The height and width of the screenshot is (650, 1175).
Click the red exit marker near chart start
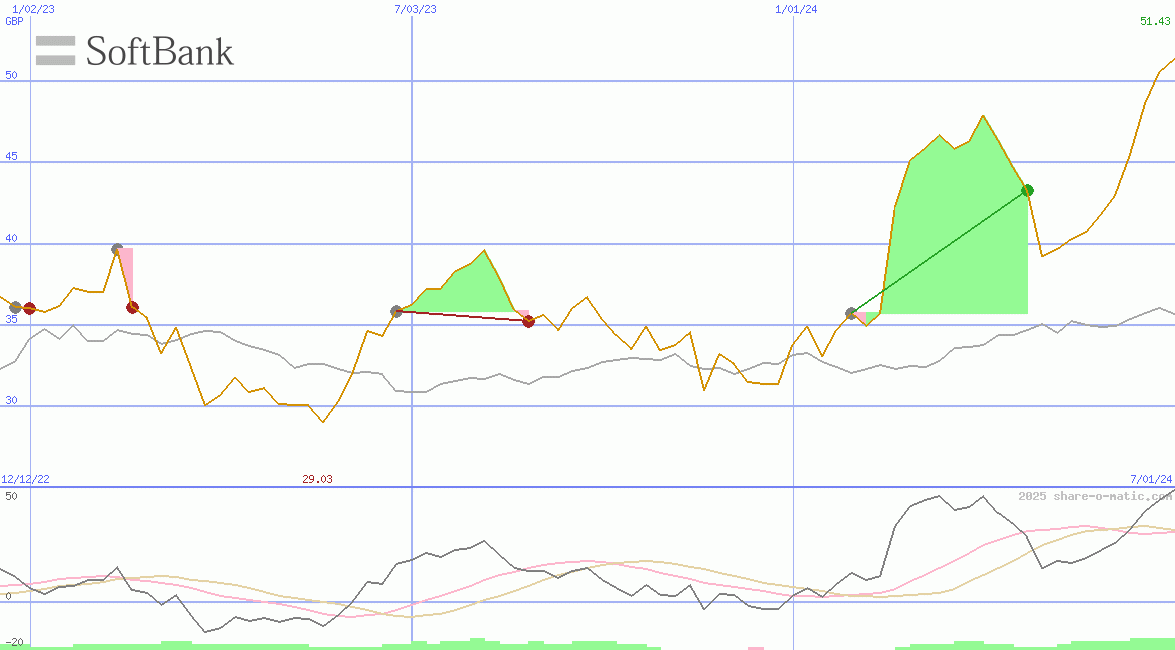(31, 309)
